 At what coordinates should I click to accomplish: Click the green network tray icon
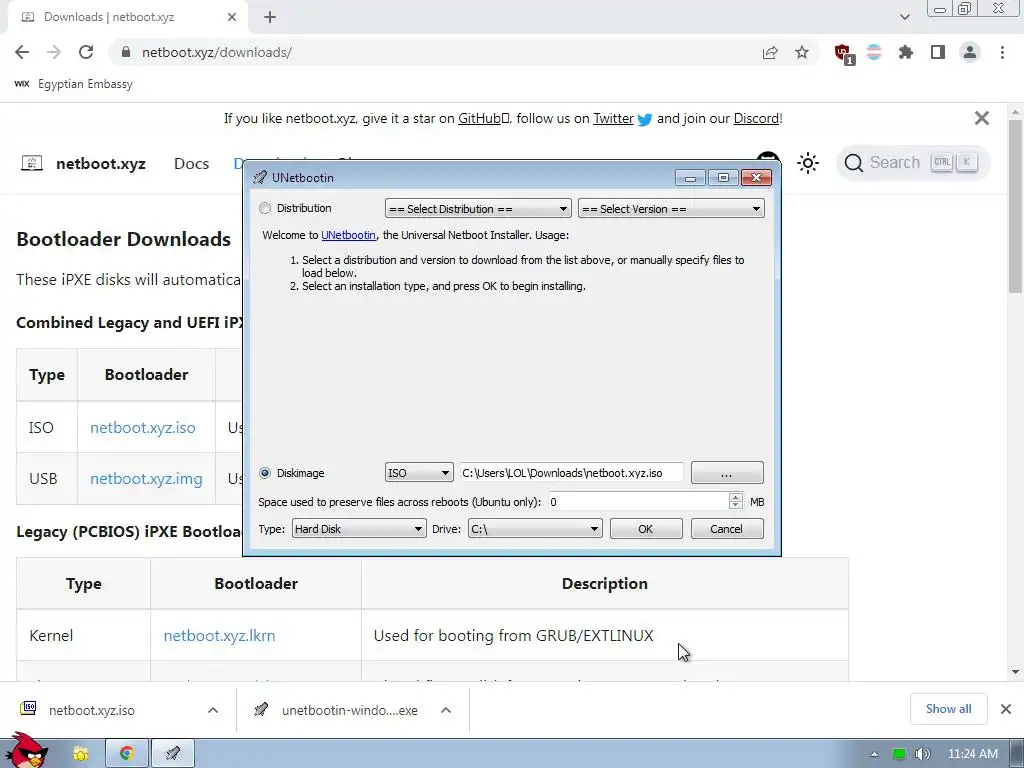pyautogui.click(x=899, y=754)
